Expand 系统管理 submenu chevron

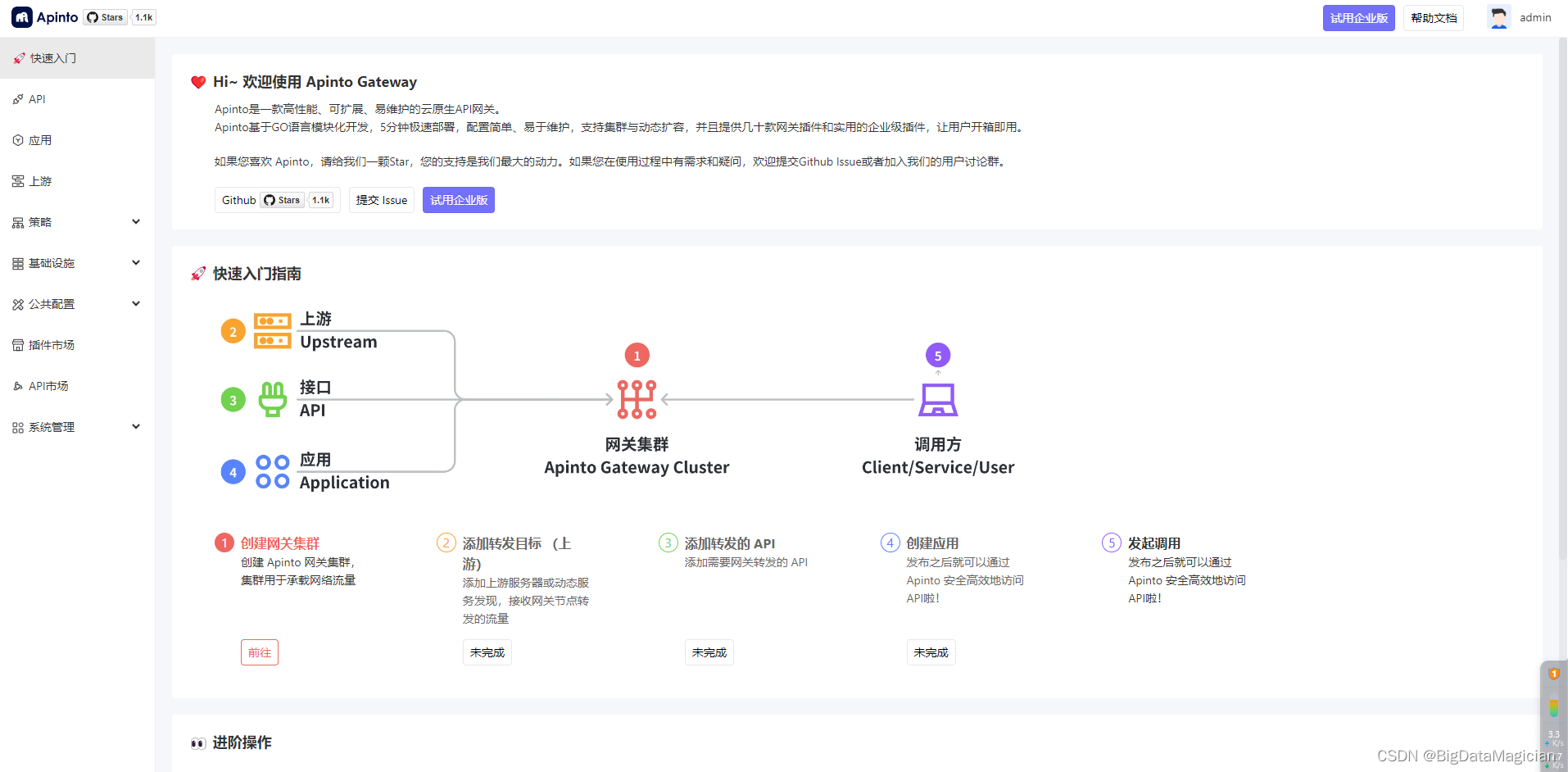click(136, 426)
